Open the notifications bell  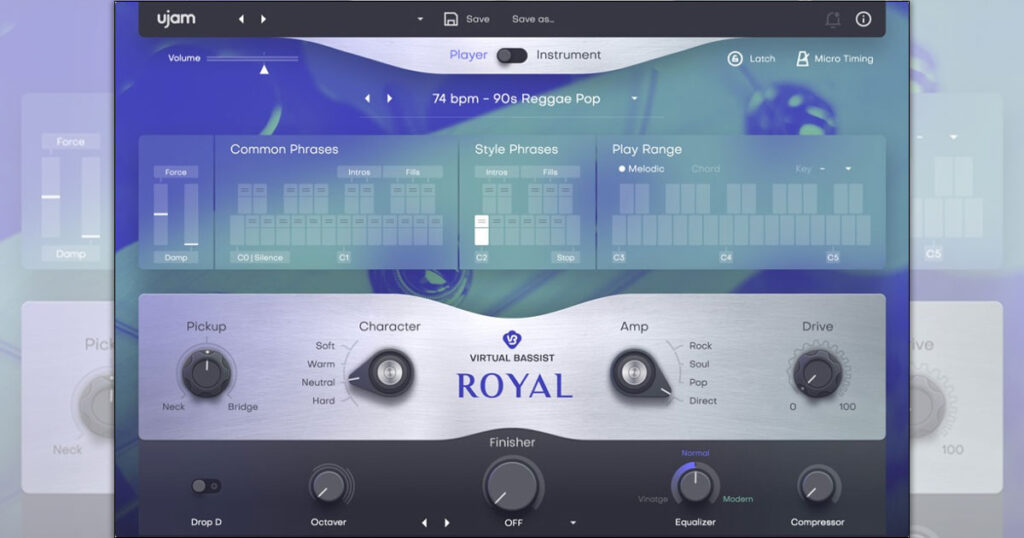(x=833, y=20)
